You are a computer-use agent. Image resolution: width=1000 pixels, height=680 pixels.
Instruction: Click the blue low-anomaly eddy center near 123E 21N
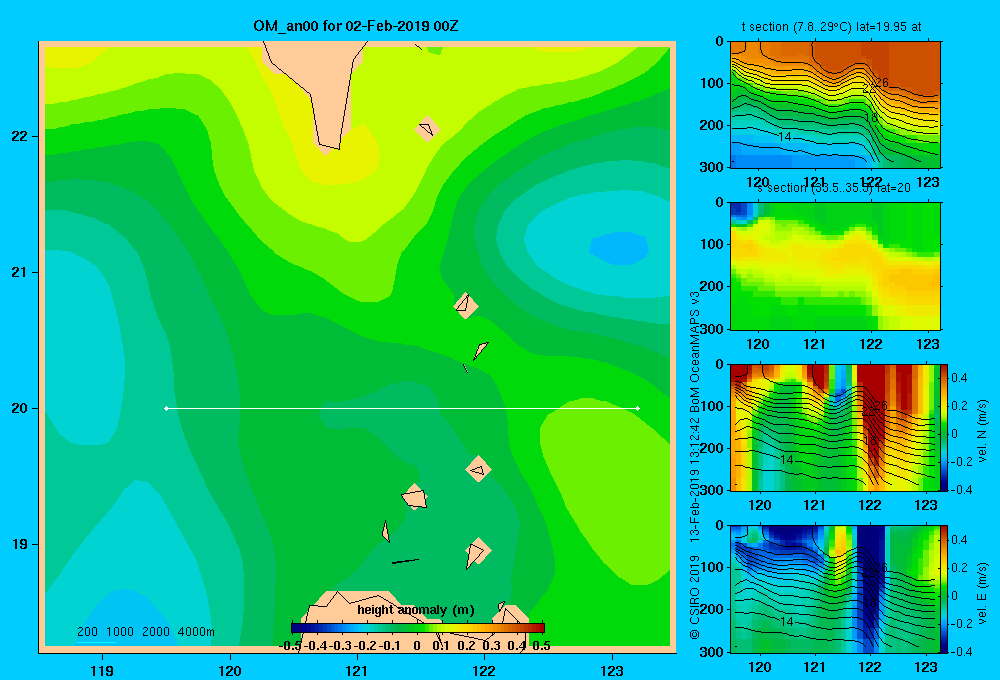[619, 248]
